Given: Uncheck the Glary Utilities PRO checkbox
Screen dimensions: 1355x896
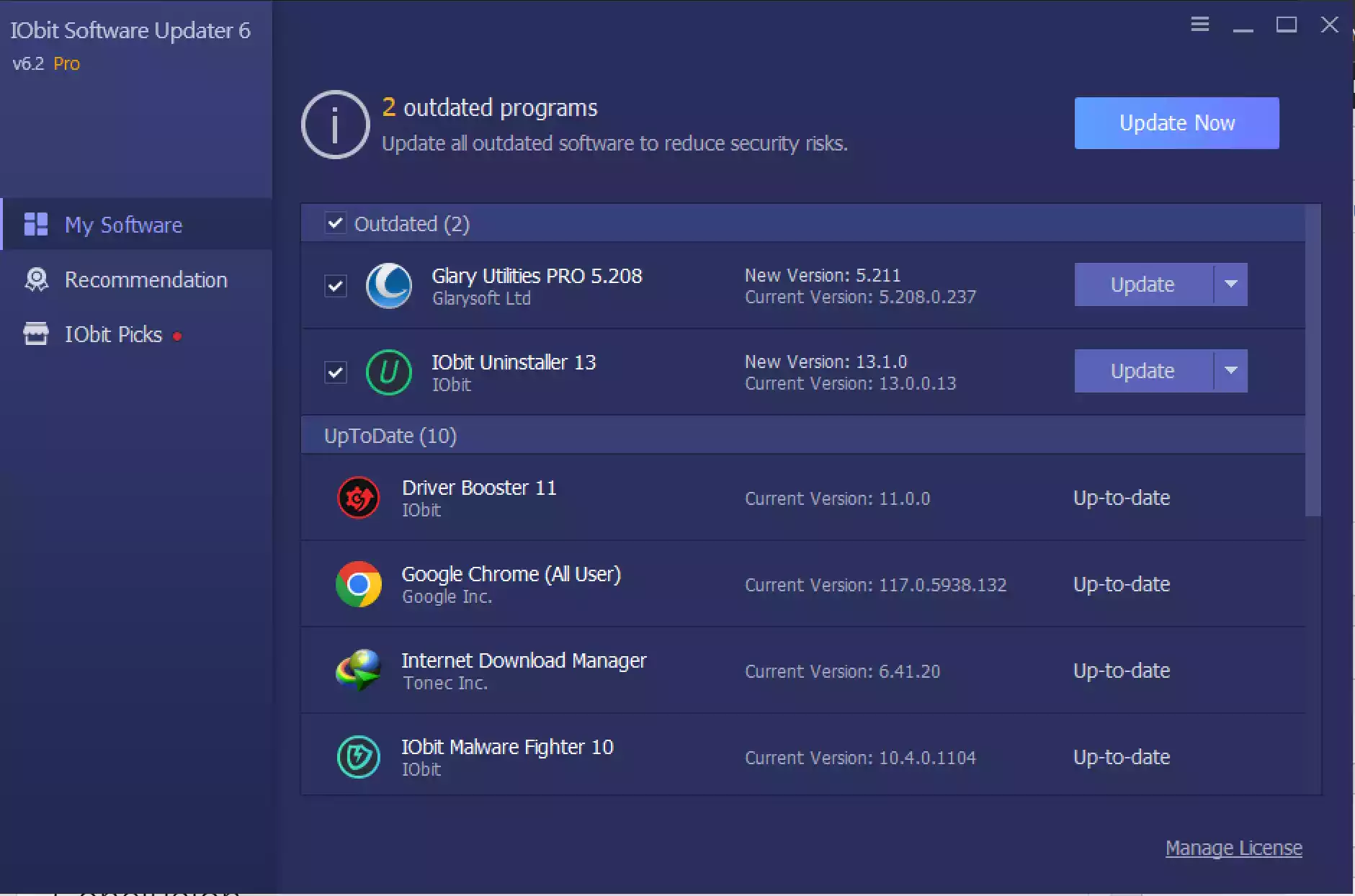Looking at the screenshot, I should pyautogui.click(x=336, y=286).
